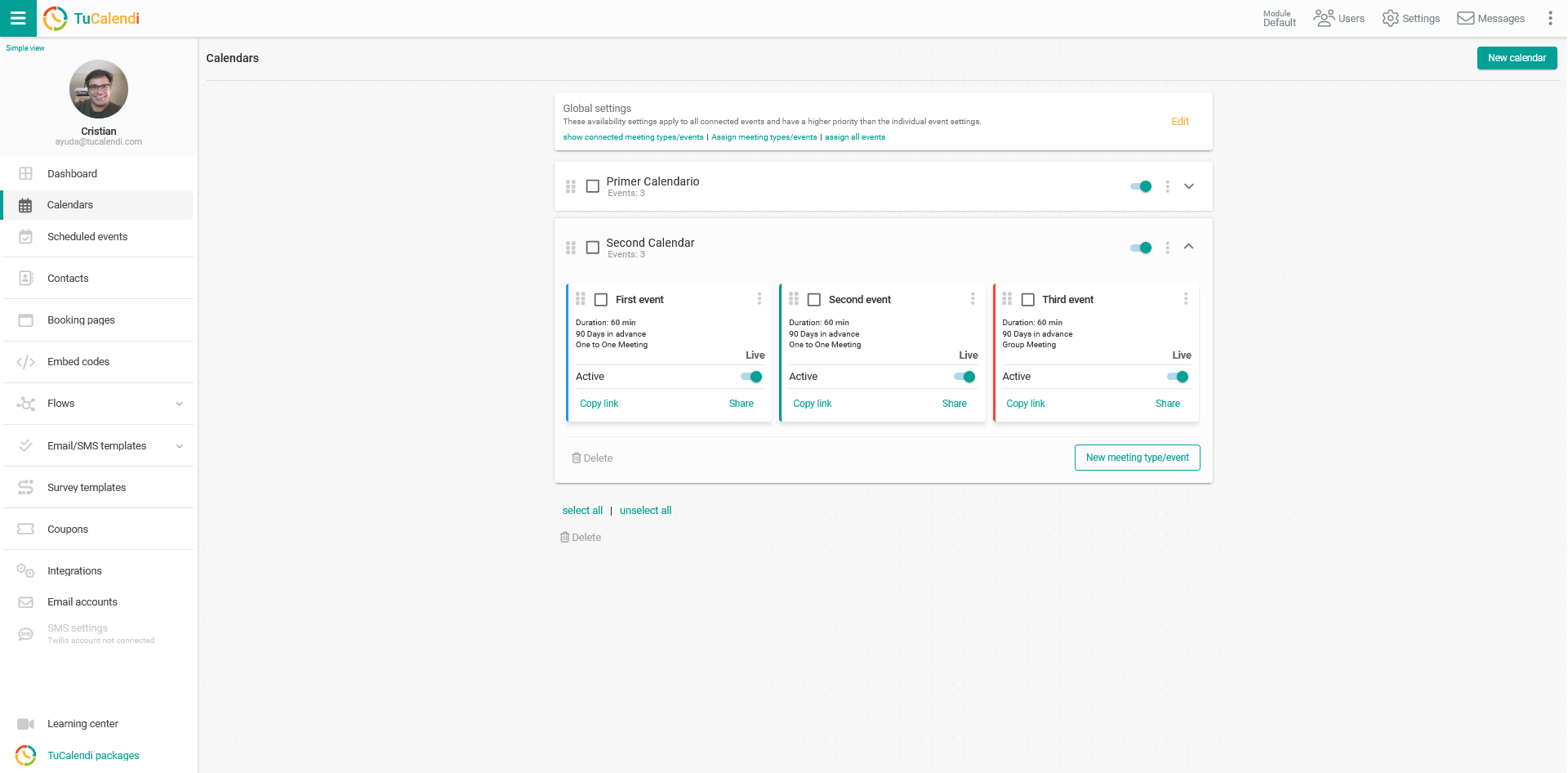This screenshot has height=773, width=1568.
Task: Check the Third event checkbox
Action: tap(1028, 300)
